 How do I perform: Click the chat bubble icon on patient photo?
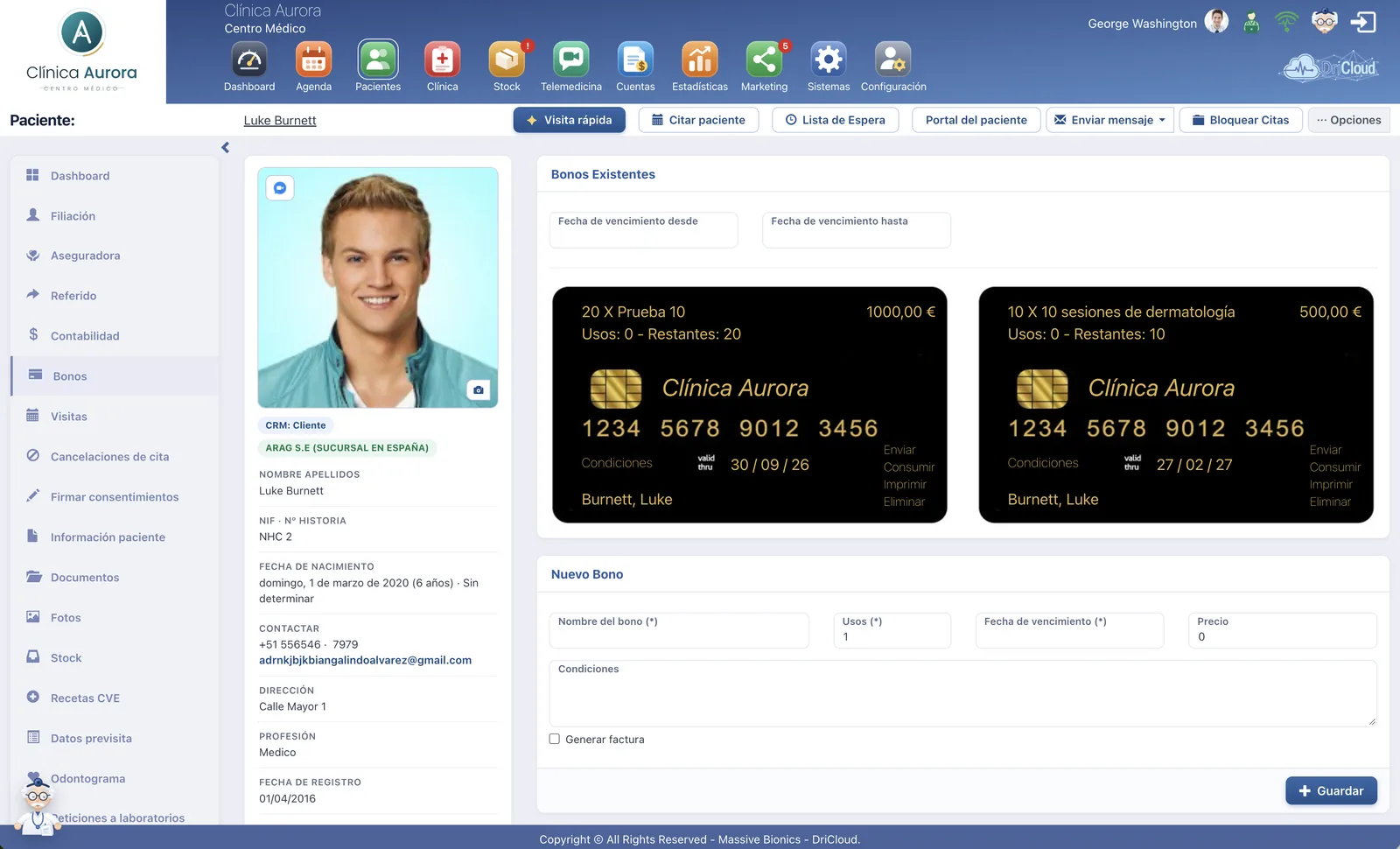(280, 188)
